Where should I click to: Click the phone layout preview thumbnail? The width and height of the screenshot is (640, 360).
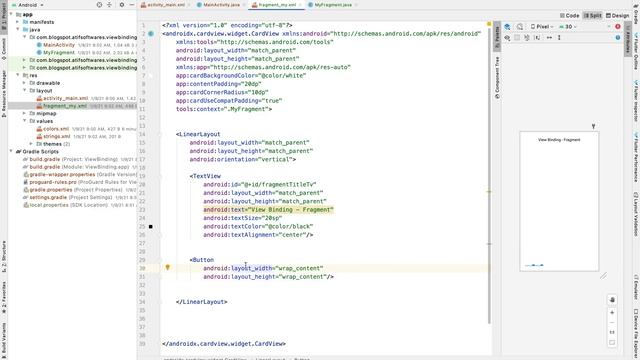(x=559, y=201)
